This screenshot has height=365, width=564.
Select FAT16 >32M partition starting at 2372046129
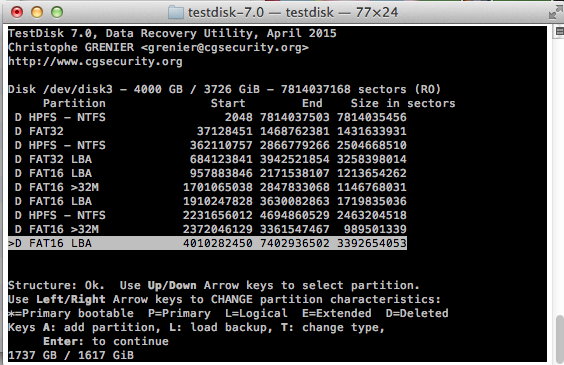[x=210, y=229]
